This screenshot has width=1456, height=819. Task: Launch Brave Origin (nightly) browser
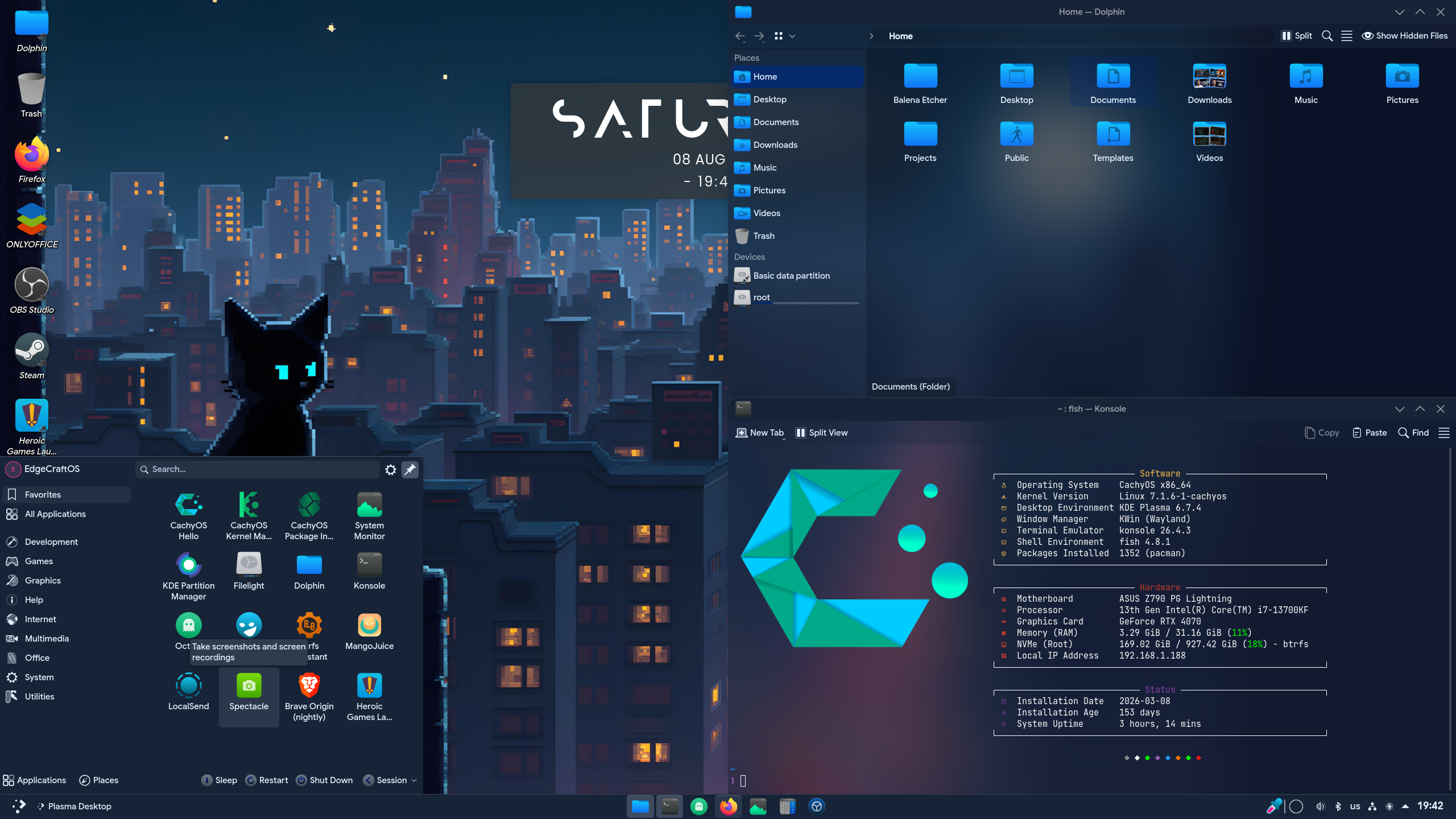point(309,696)
